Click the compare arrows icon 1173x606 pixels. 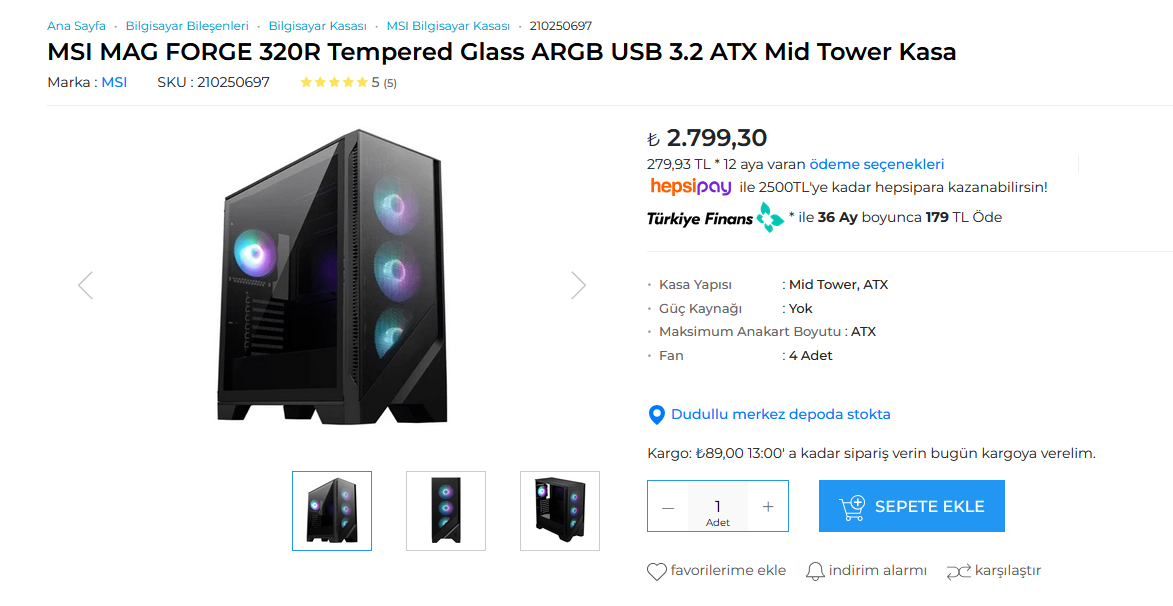(x=958, y=571)
